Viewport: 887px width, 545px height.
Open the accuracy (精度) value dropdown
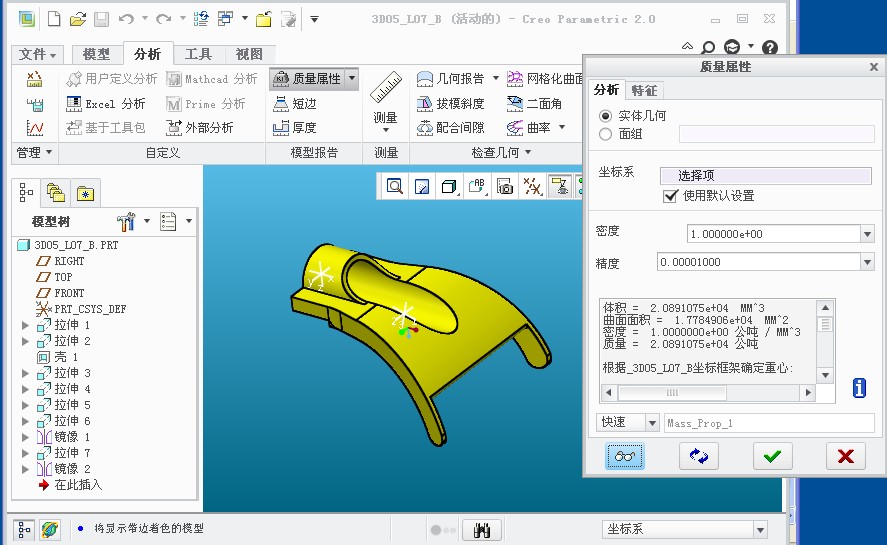[x=867, y=262]
